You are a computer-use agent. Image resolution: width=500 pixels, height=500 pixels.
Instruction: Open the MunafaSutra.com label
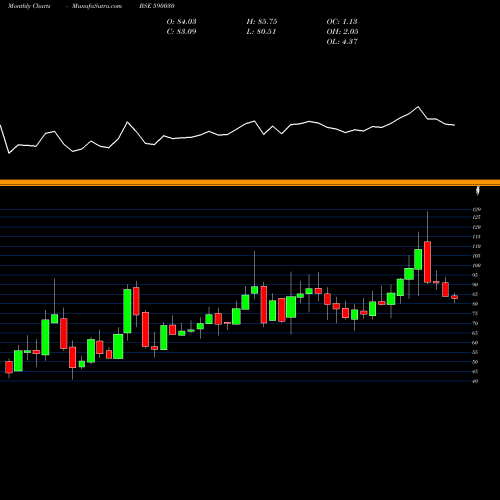97,6
